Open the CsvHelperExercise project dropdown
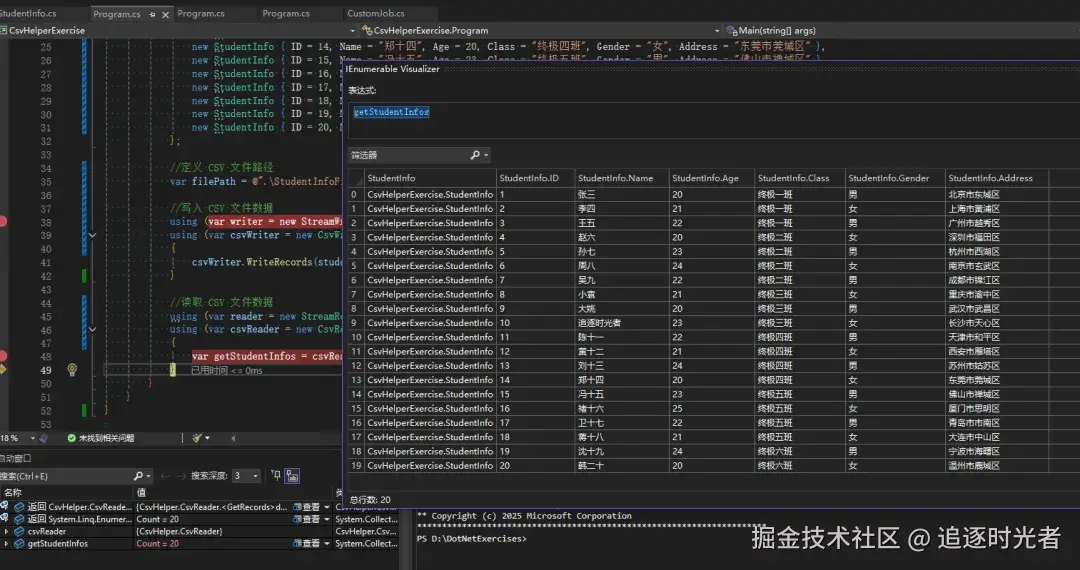Screen dimensions: 1080x570 coord(352,31)
